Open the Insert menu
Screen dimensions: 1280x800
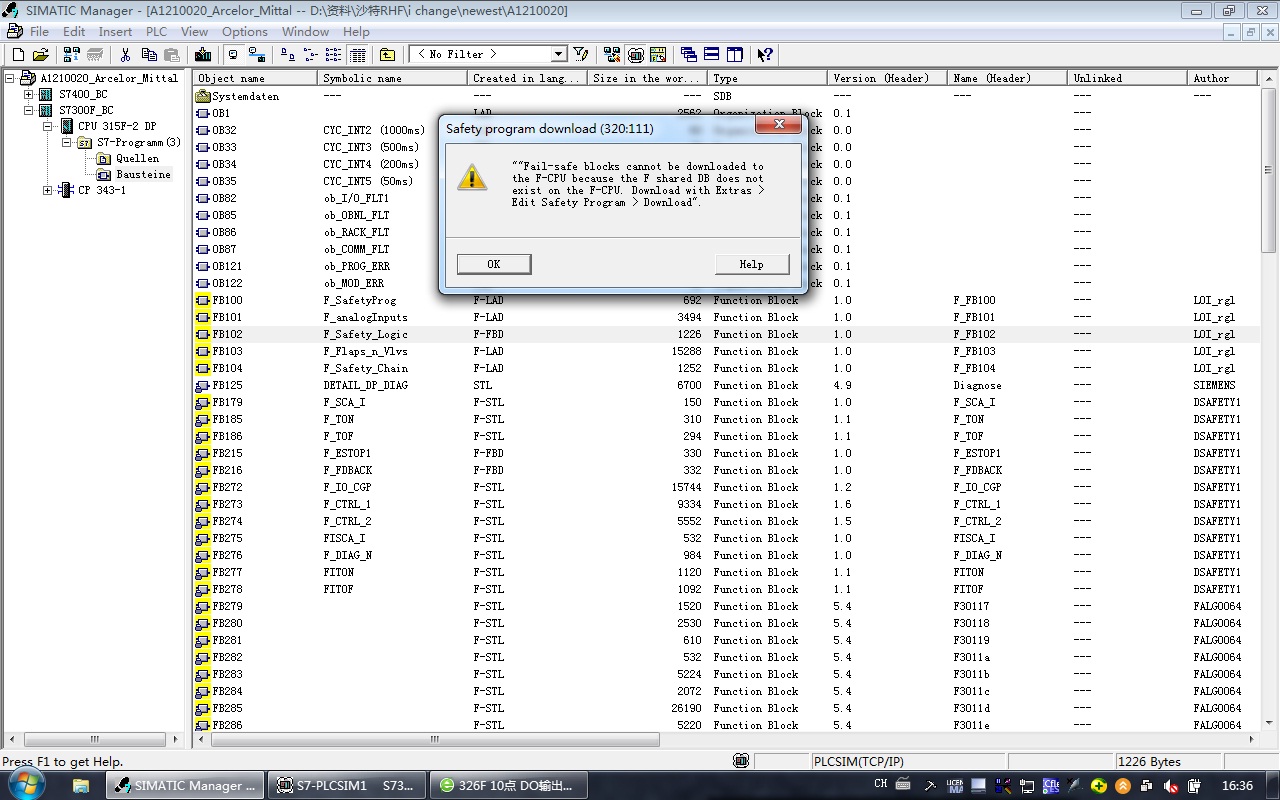click(x=115, y=31)
